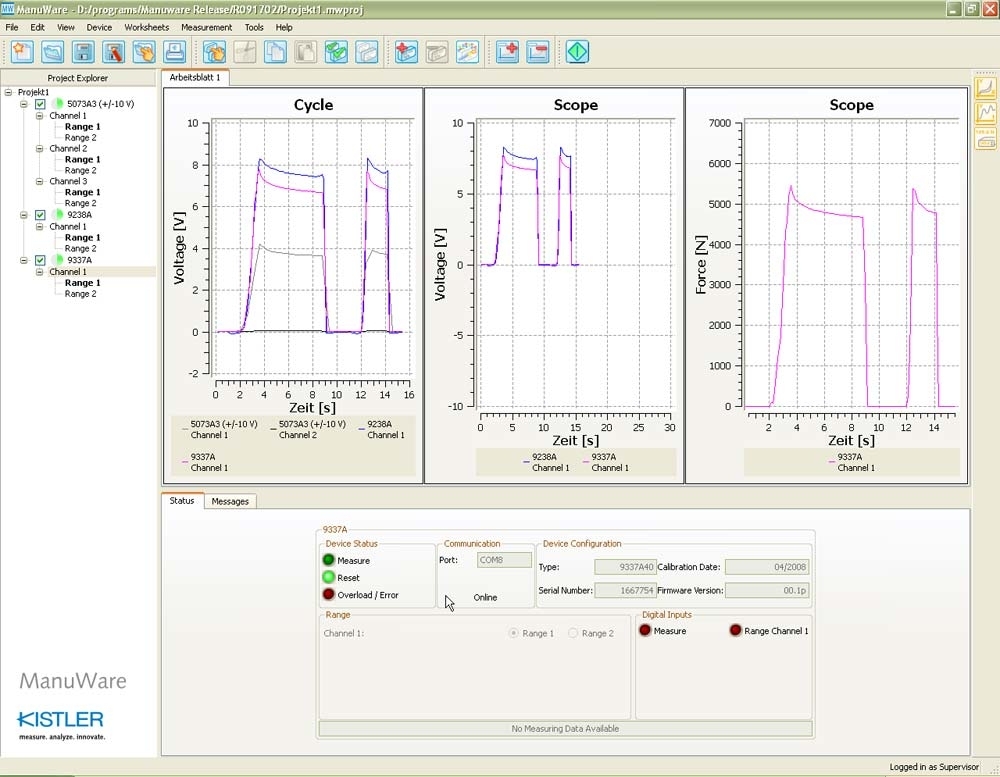
Task: Click the Type field showing 9337A40
Action: pos(625,566)
